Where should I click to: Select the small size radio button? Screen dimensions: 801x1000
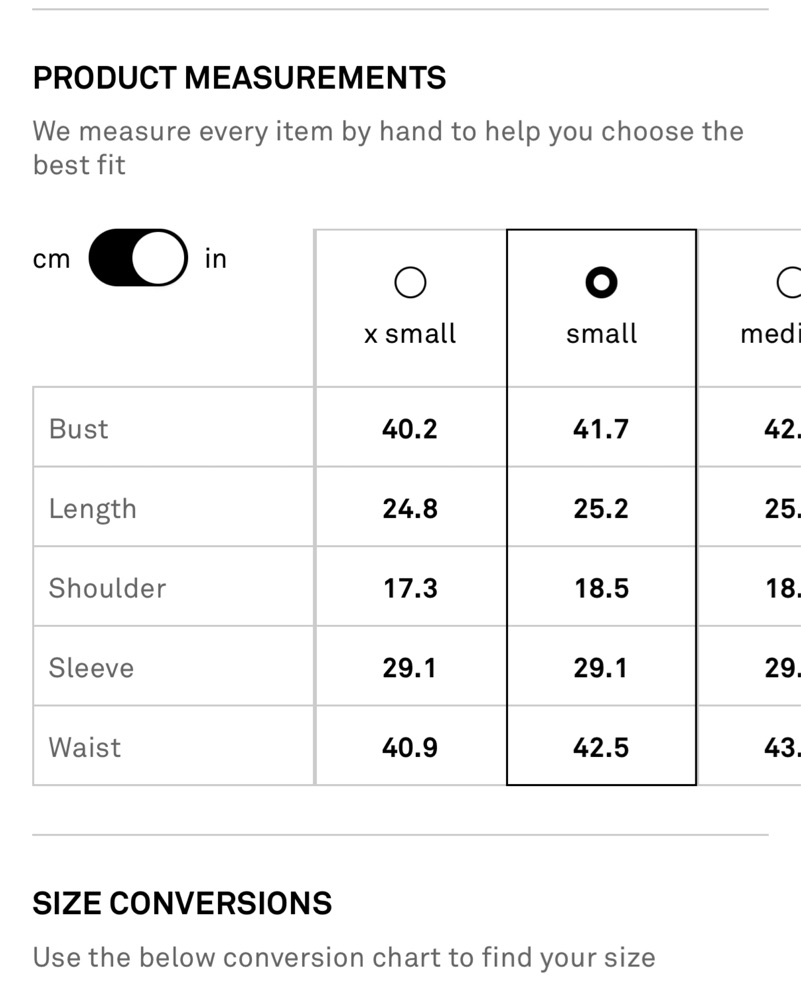tap(601, 283)
